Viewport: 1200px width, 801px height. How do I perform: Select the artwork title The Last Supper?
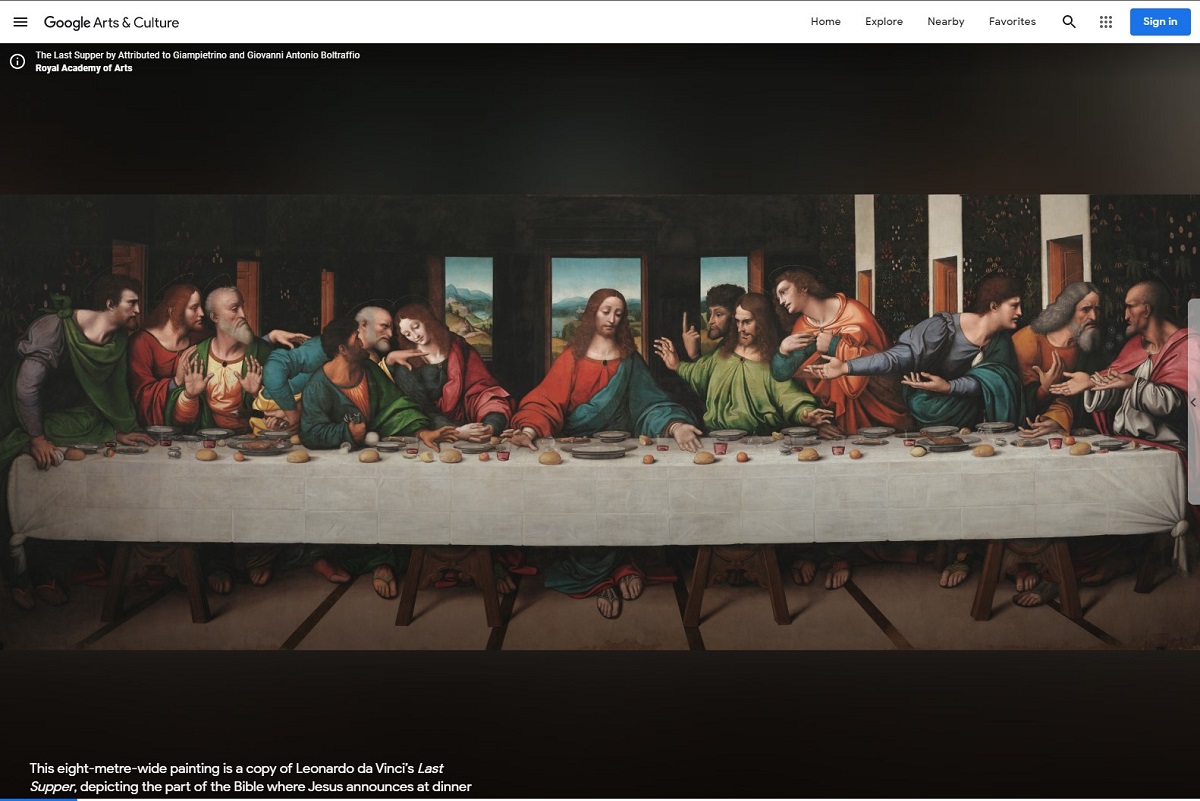(x=198, y=55)
